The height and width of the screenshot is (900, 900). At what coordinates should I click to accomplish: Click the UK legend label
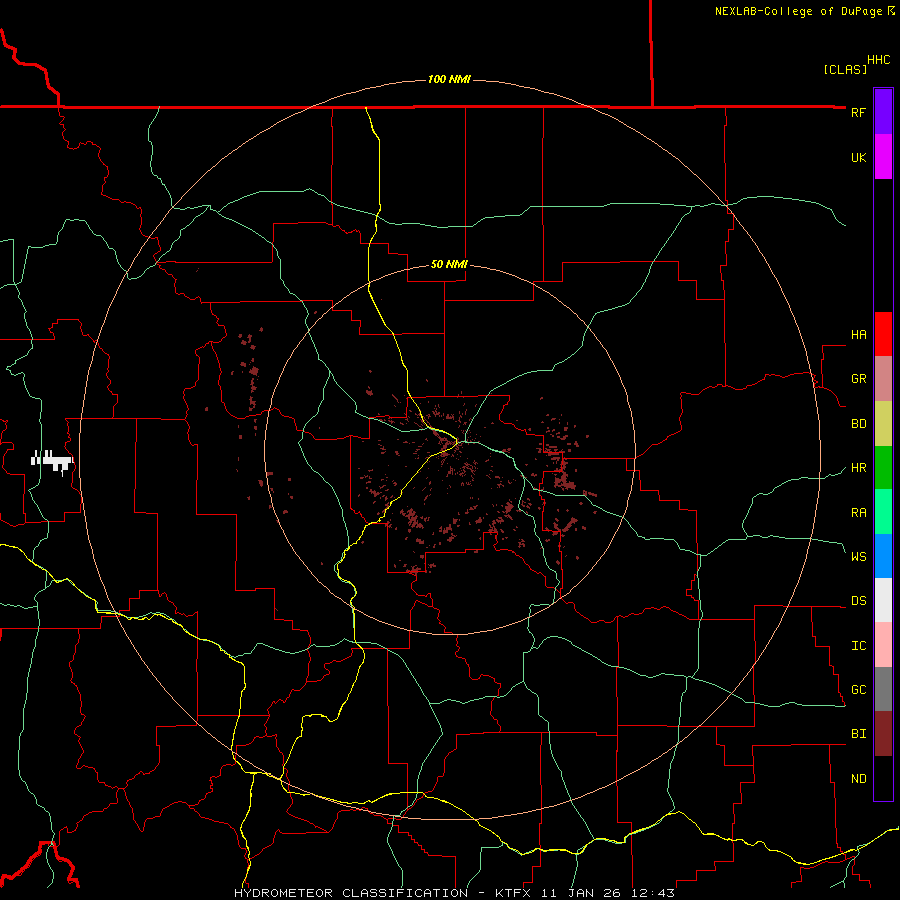[858, 158]
